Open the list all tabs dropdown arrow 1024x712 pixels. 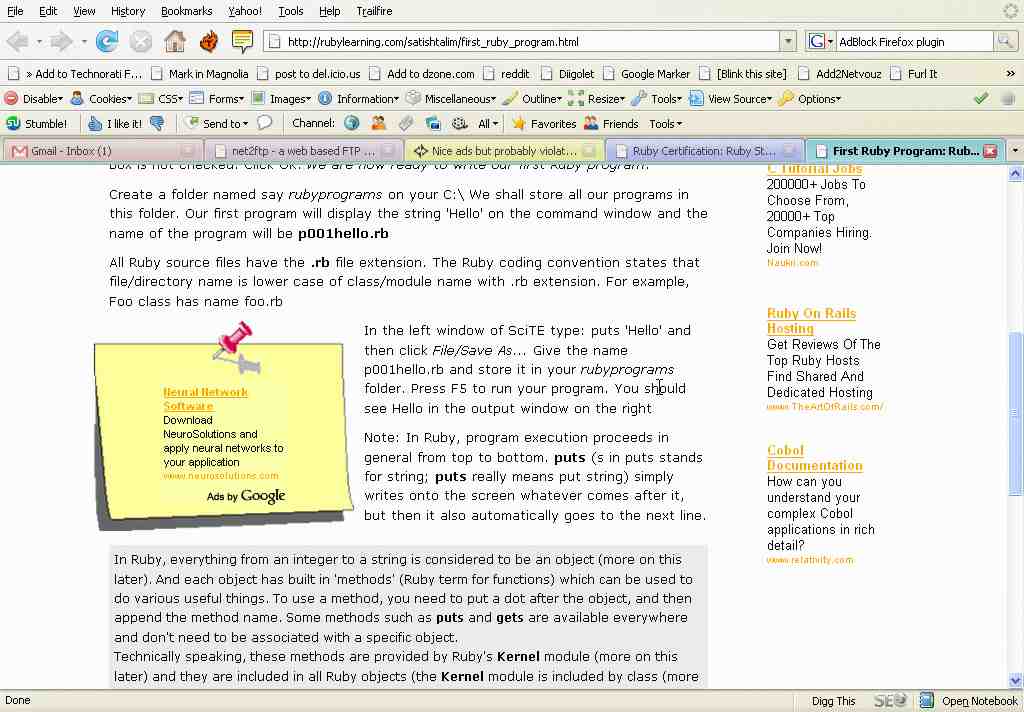coord(1014,151)
